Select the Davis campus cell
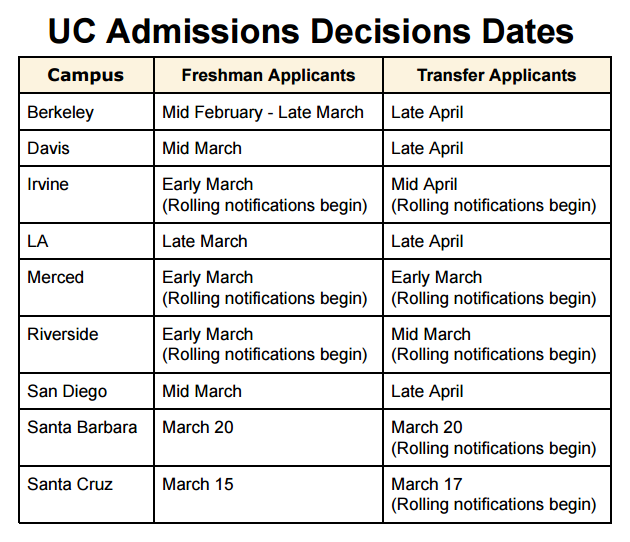The width and height of the screenshot is (630, 542). click(x=49, y=148)
